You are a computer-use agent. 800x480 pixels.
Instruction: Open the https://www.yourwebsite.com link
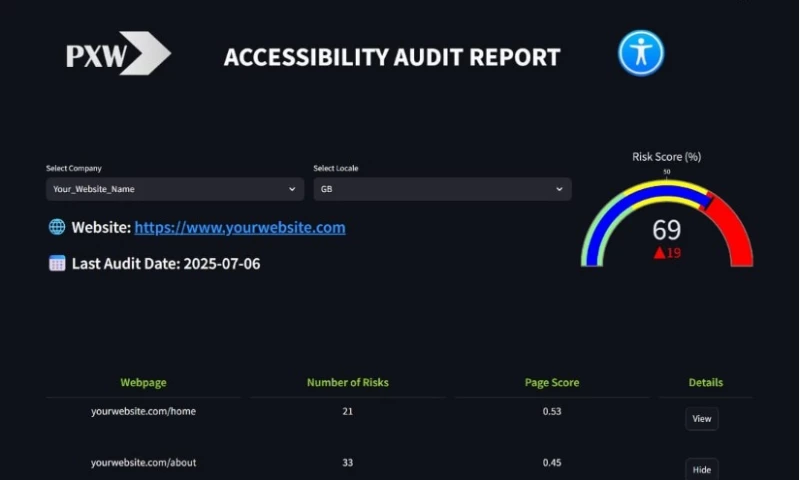[x=240, y=227]
